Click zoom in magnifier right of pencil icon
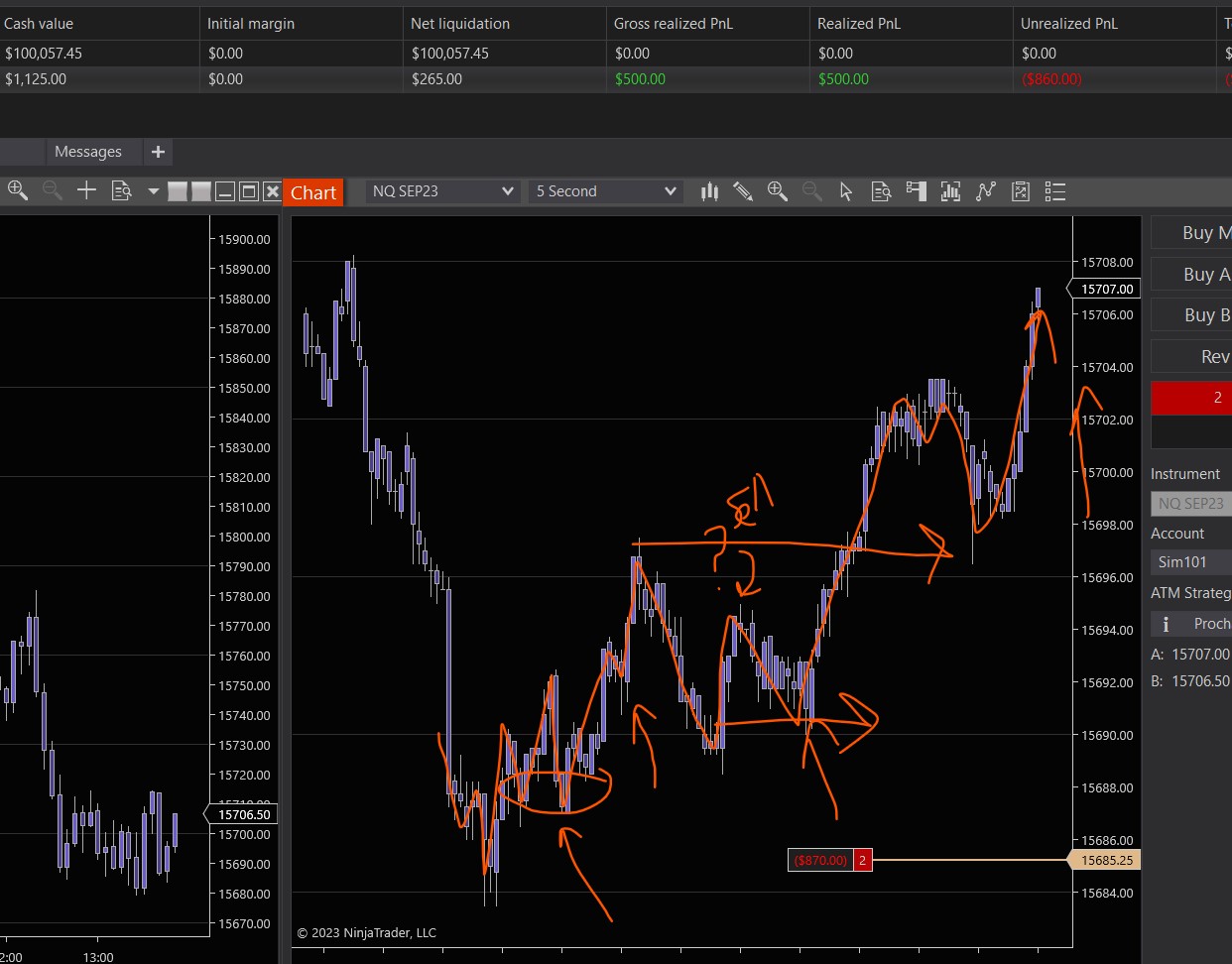 click(x=777, y=191)
